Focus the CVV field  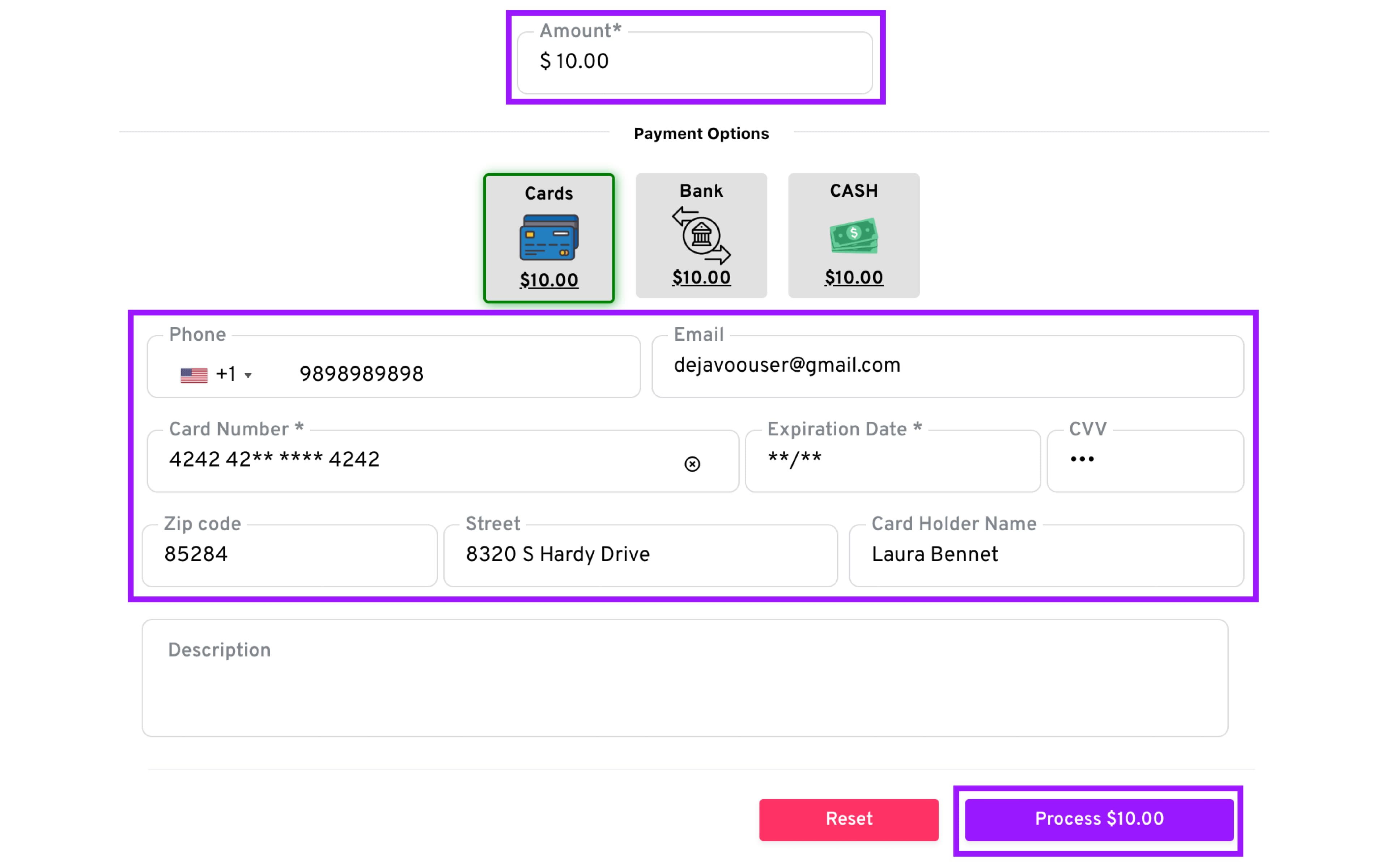click(x=1145, y=460)
